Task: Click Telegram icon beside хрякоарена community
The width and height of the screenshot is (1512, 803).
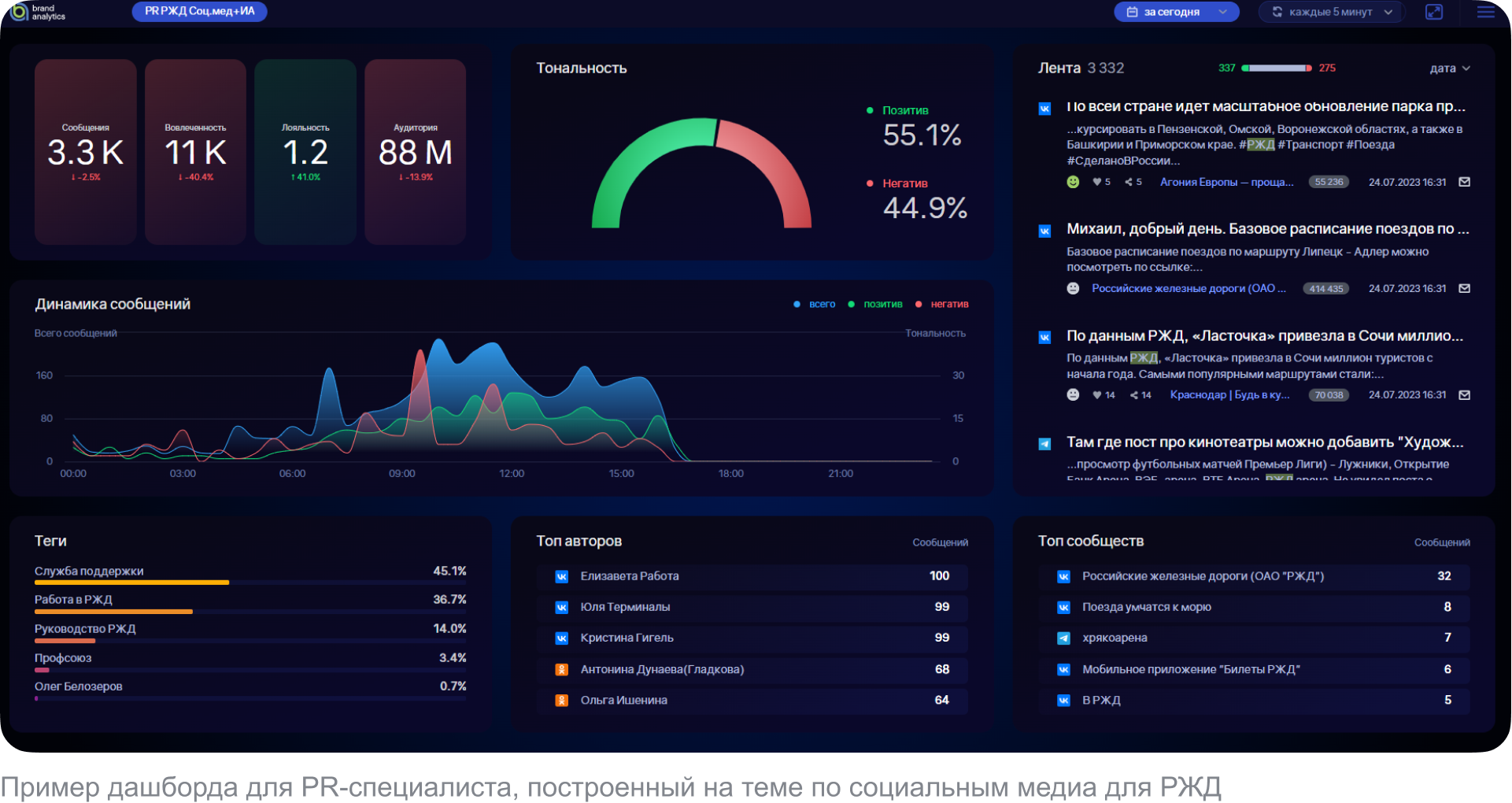Action: click(1063, 638)
